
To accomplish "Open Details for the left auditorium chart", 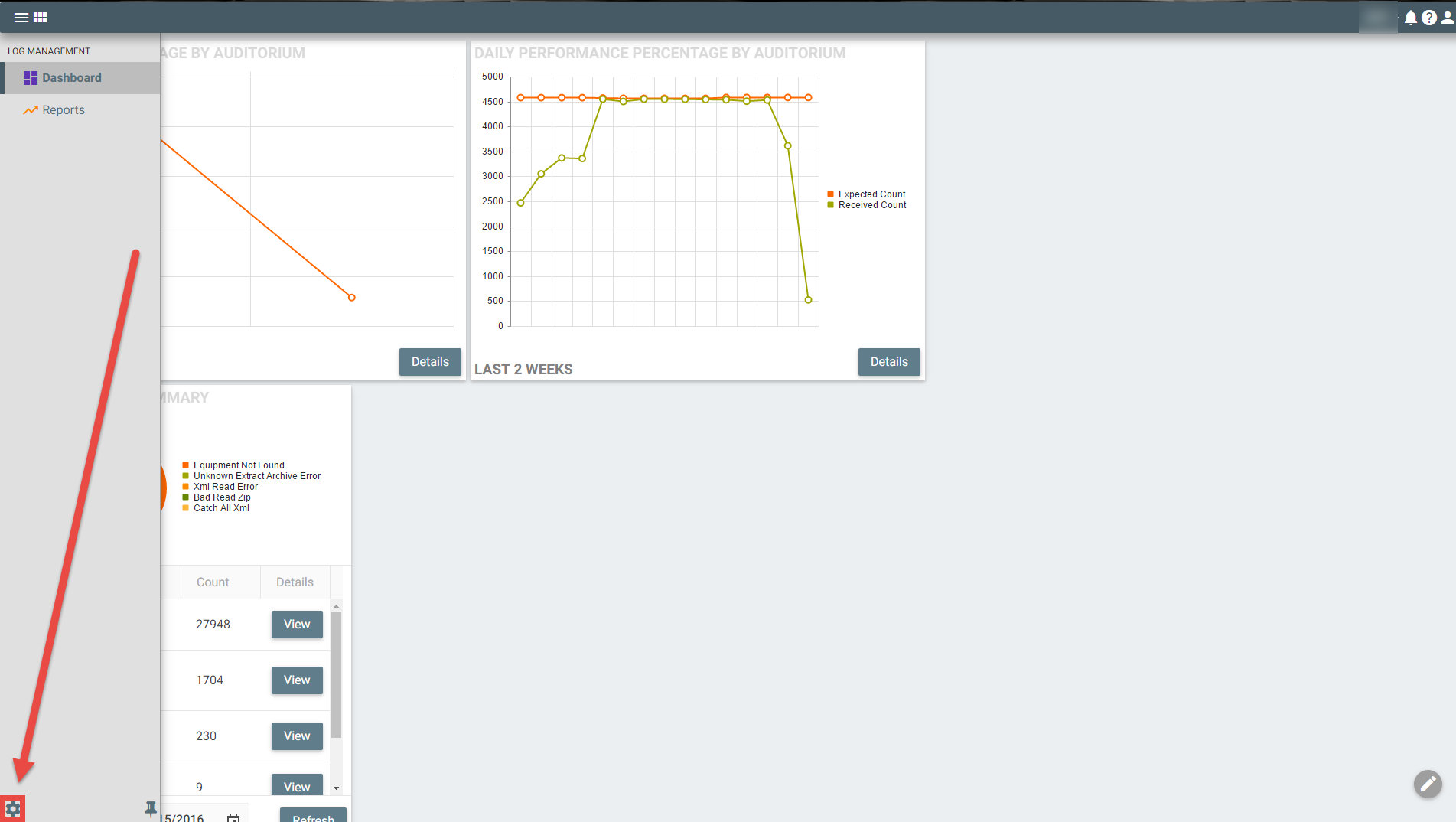I will click(430, 362).
